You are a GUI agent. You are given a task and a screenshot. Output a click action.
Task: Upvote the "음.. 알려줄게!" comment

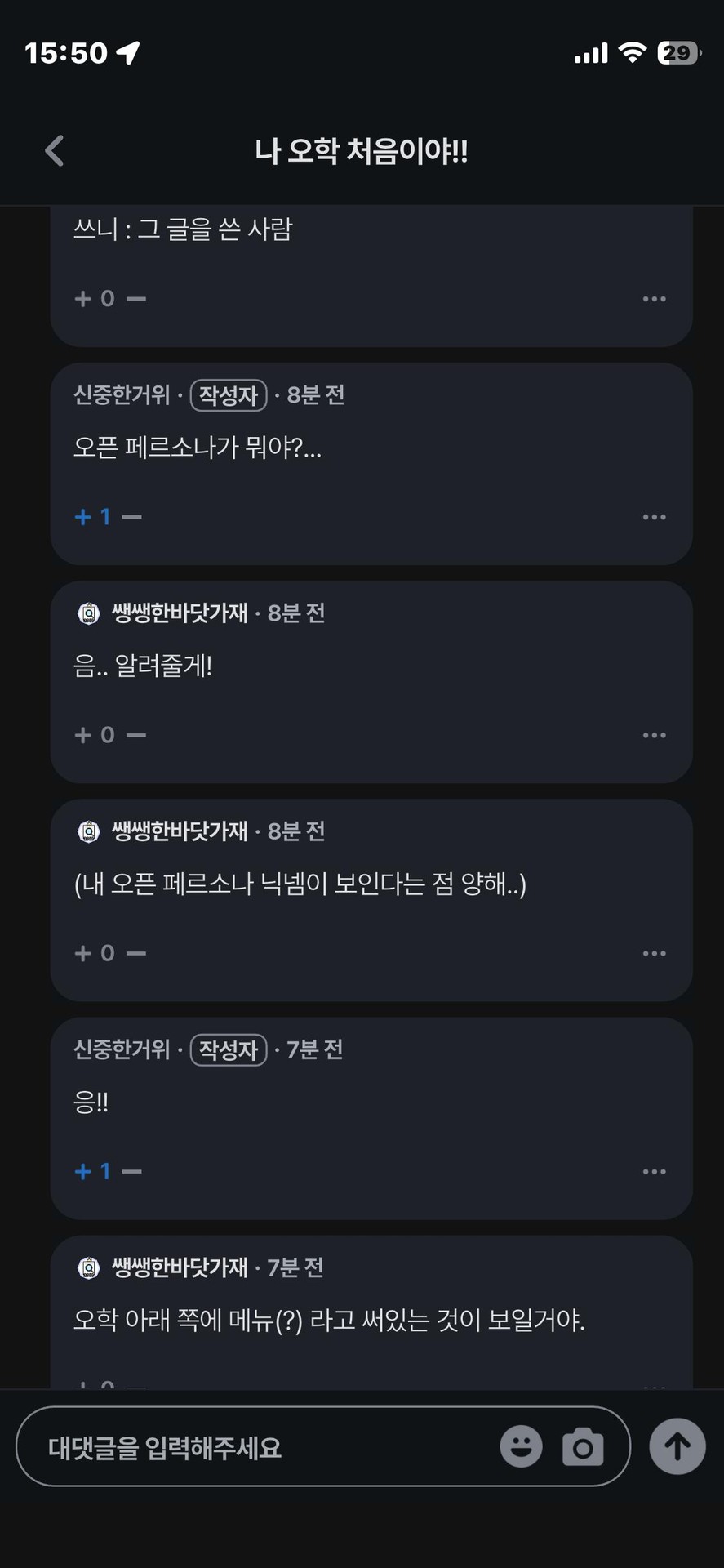82,735
